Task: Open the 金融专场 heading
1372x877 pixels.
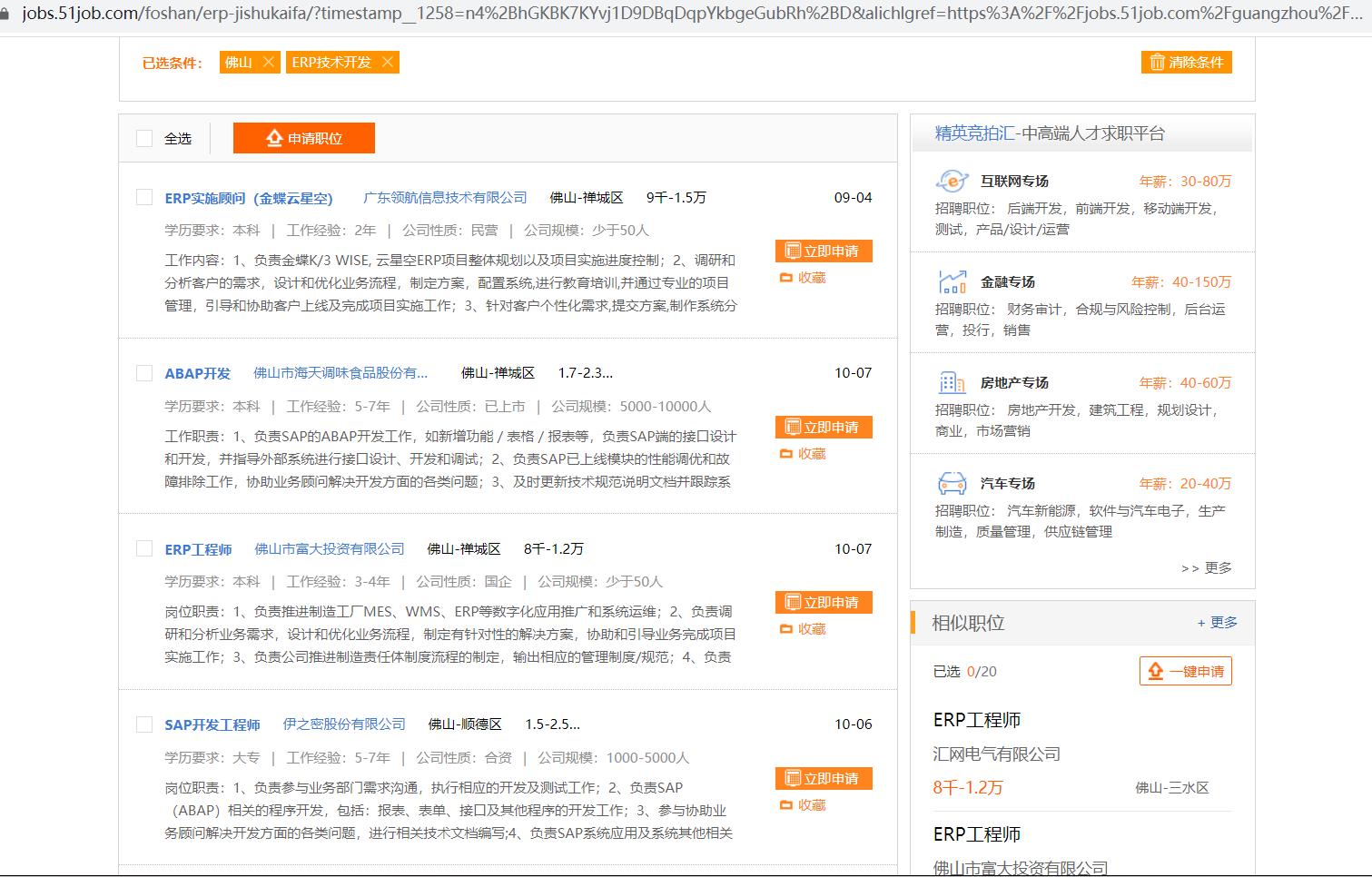Action: coord(1008,282)
